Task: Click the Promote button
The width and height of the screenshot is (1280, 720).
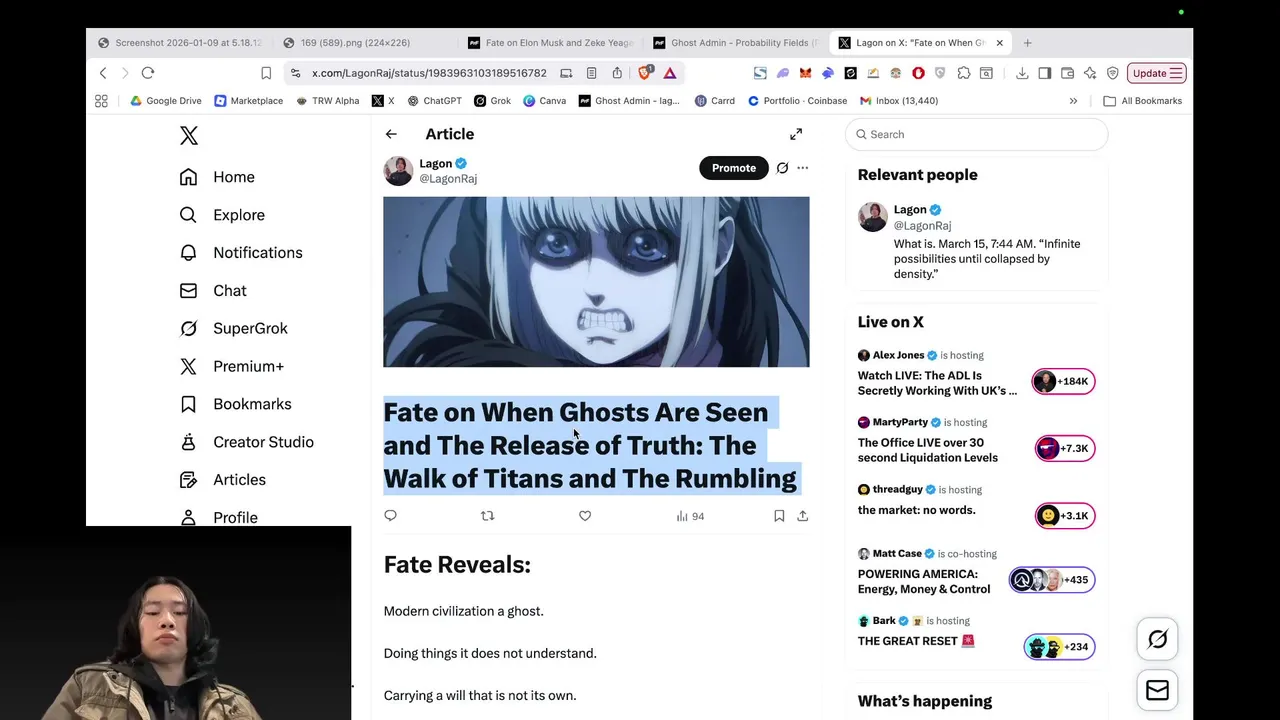Action: coord(734,168)
